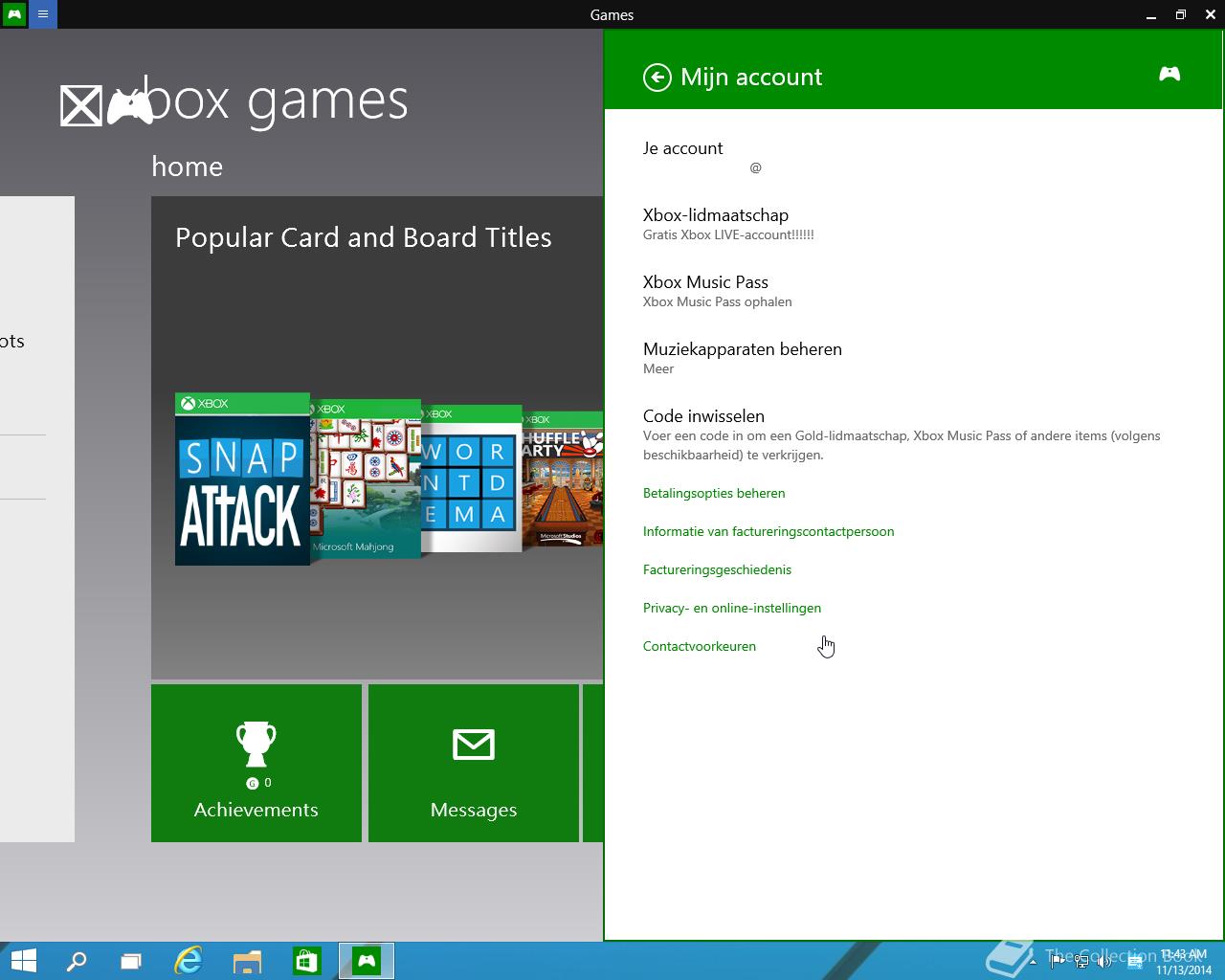Select Games app taskbar button
Screen dimensions: 1225x980
coord(367,961)
